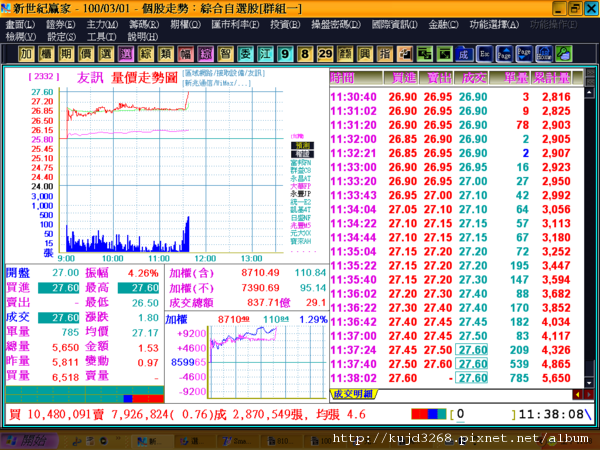The width and height of the screenshot is (600, 450).
Task: Click the 單量 column header
Action: [510, 78]
